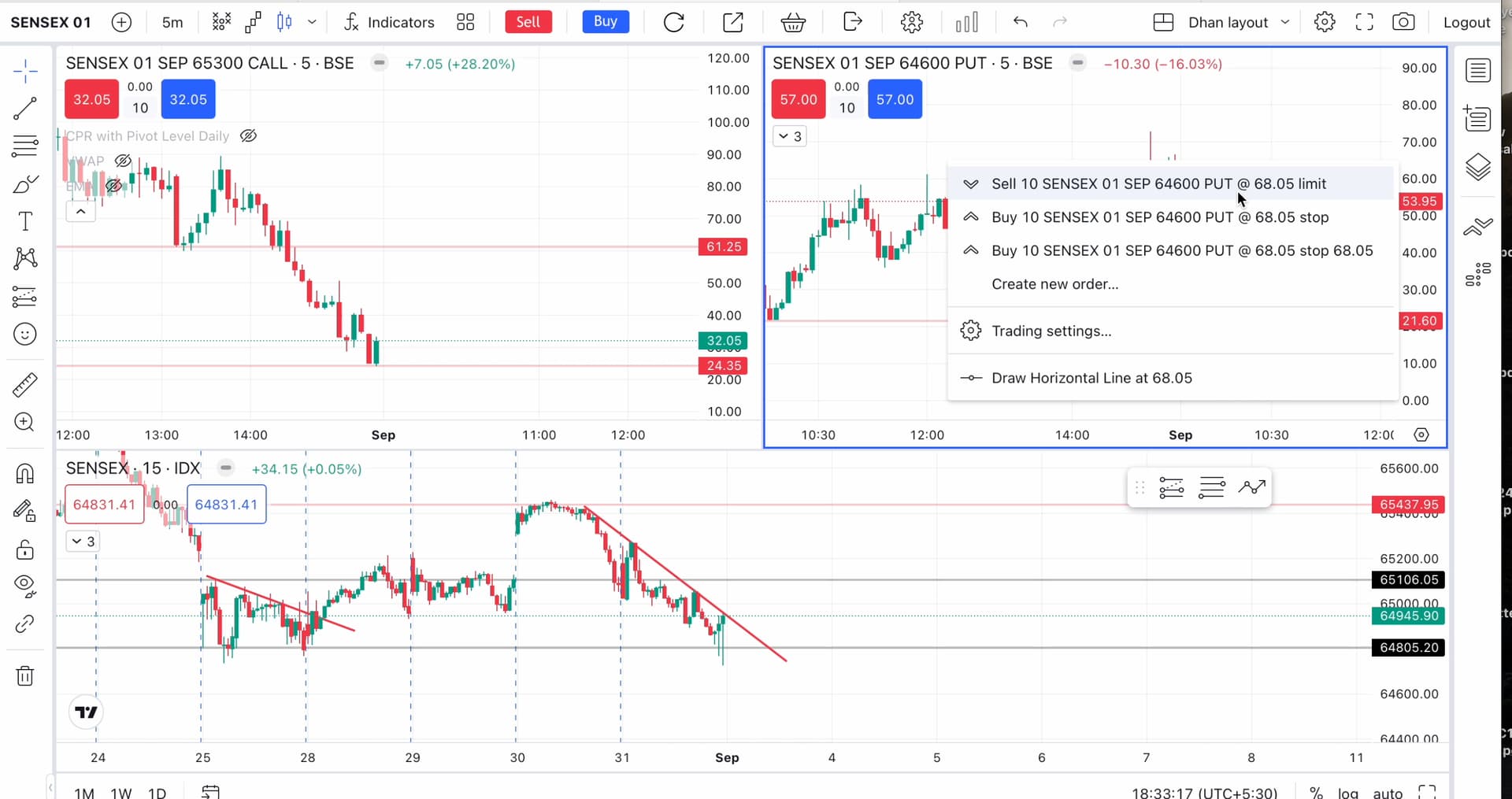Open the emoji icons tool
Screen dimensions: 1512x799
coord(25,335)
